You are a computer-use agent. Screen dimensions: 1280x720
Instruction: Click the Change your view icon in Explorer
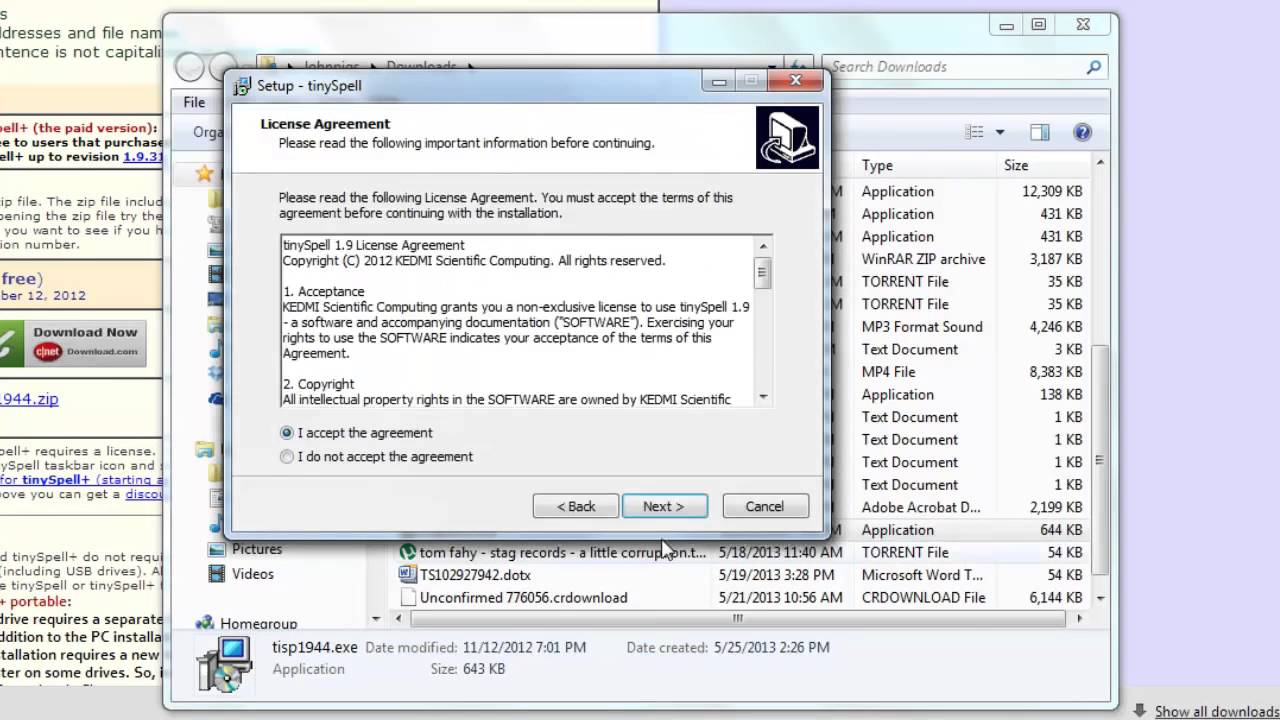[975, 132]
